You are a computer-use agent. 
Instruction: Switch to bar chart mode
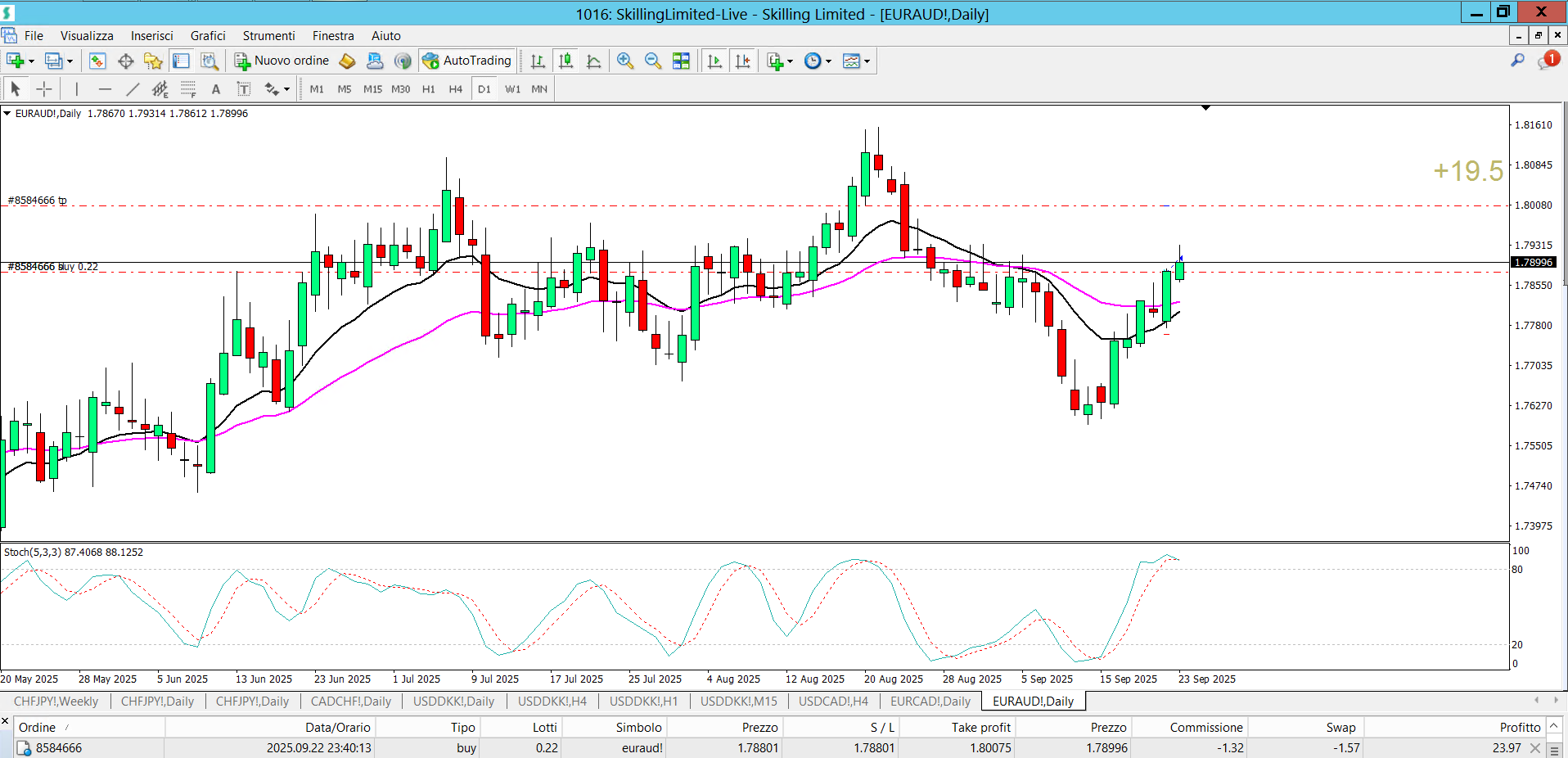tap(538, 61)
